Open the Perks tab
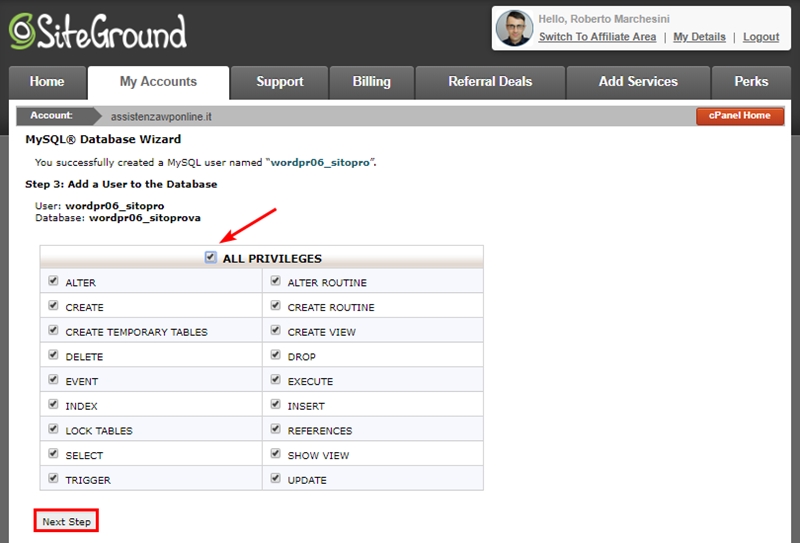This screenshot has width=800, height=543. click(751, 82)
